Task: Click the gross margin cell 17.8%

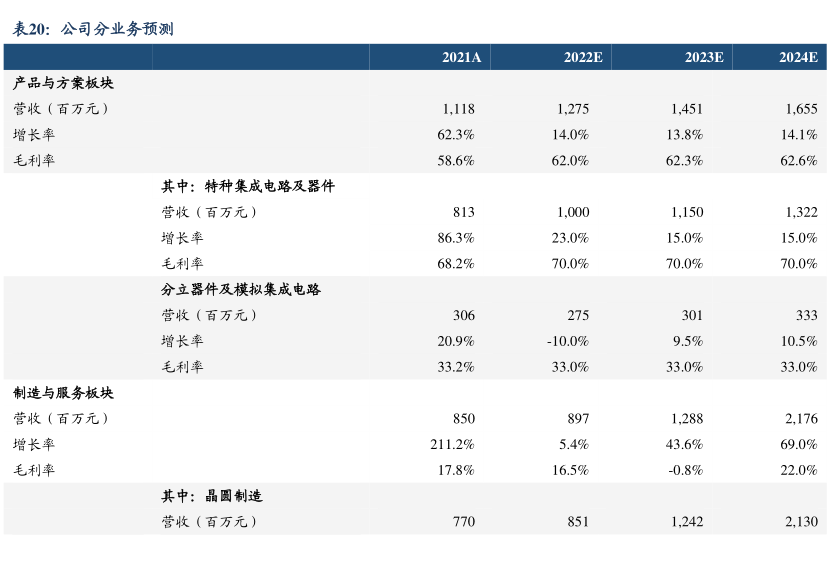Action: pyautogui.click(x=456, y=470)
